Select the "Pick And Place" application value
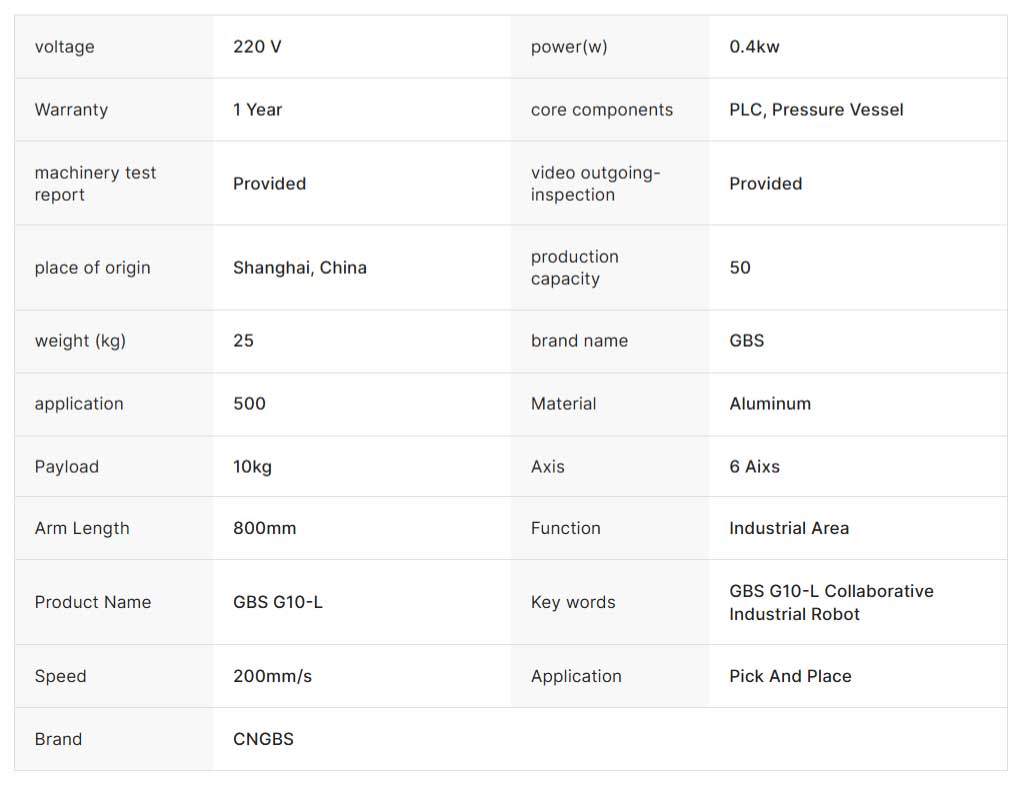 click(790, 677)
